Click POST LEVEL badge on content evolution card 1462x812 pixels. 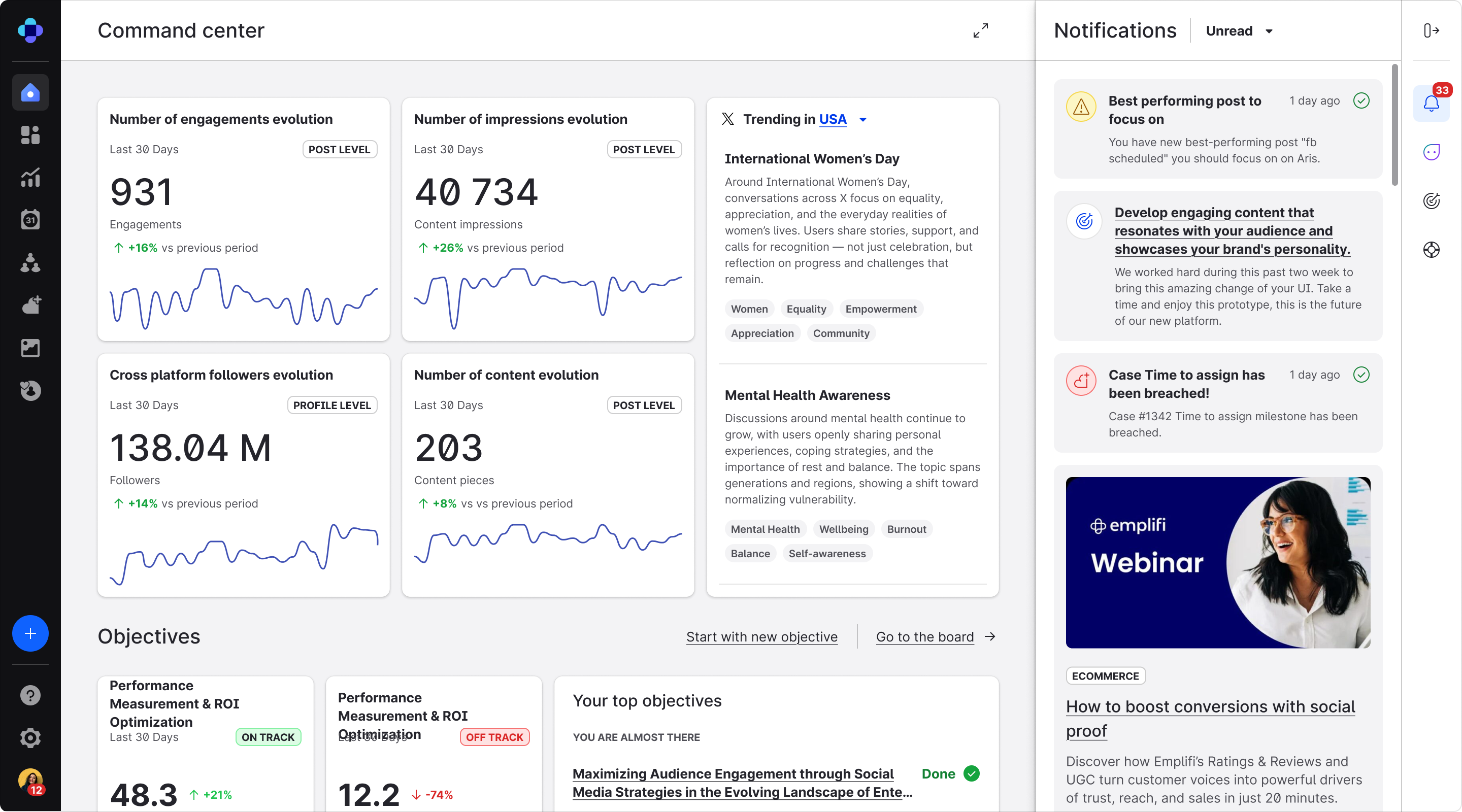(x=644, y=405)
